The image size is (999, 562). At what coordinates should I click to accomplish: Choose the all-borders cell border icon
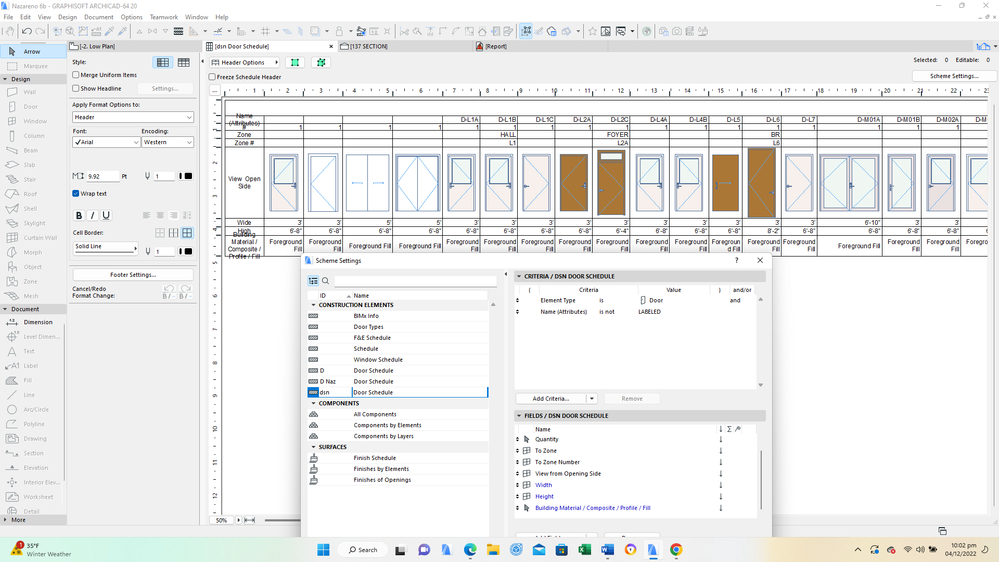tap(187, 233)
